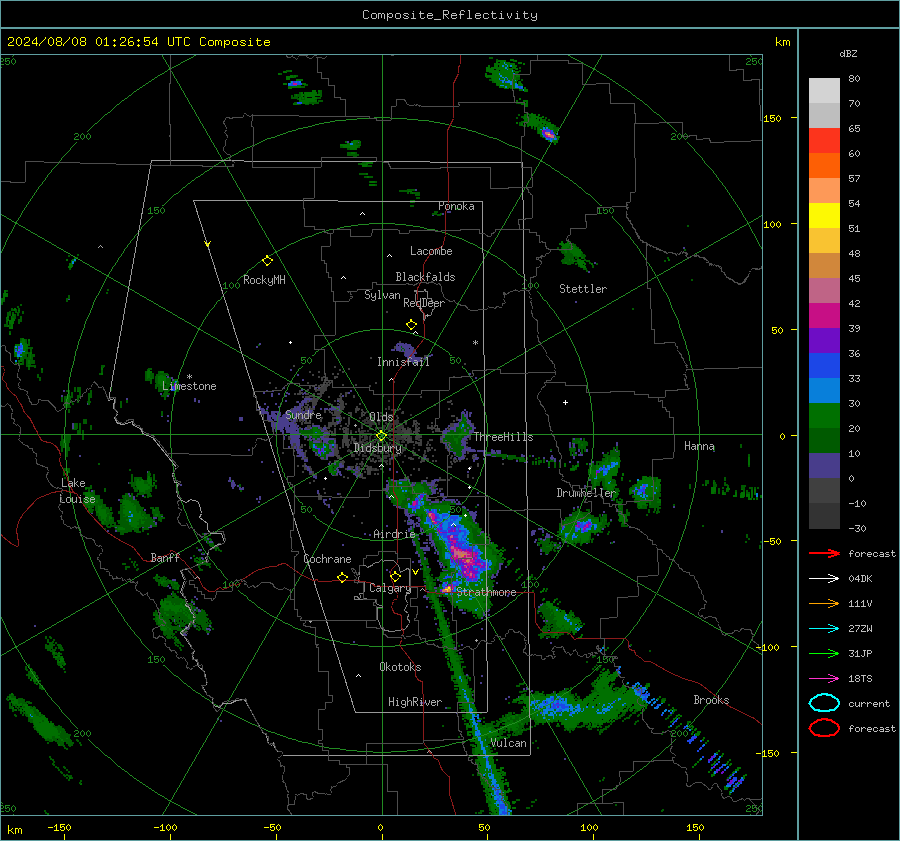Click the green 31JP arrow legend icon
This screenshot has height=841, width=900.
pyautogui.click(x=824, y=653)
